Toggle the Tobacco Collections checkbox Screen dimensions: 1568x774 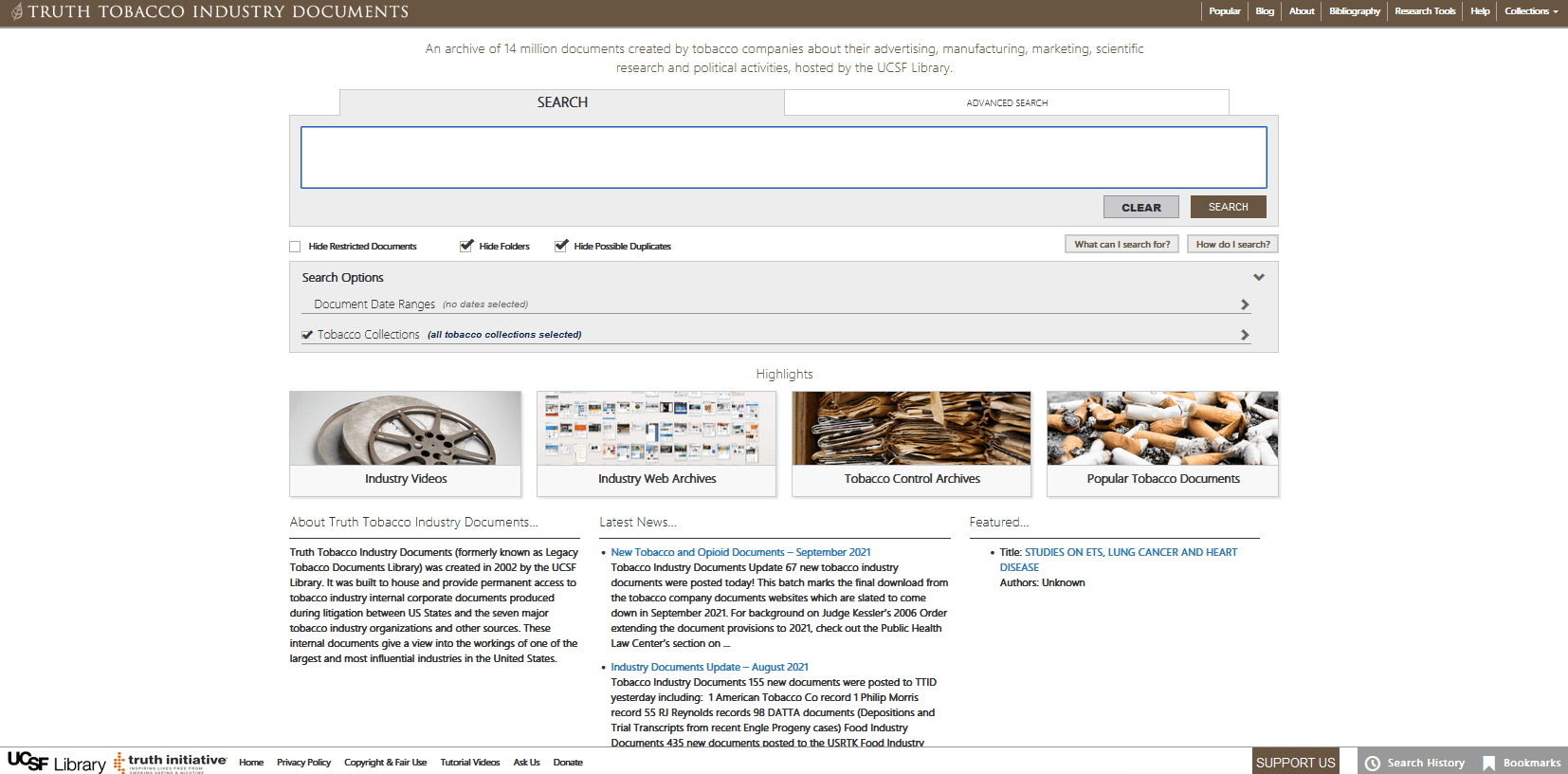[307, 335]
